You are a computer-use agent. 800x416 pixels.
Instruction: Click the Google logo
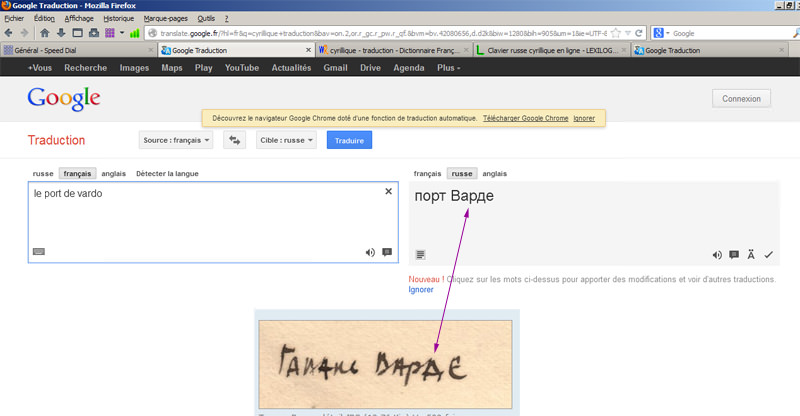tap(64, 98)
